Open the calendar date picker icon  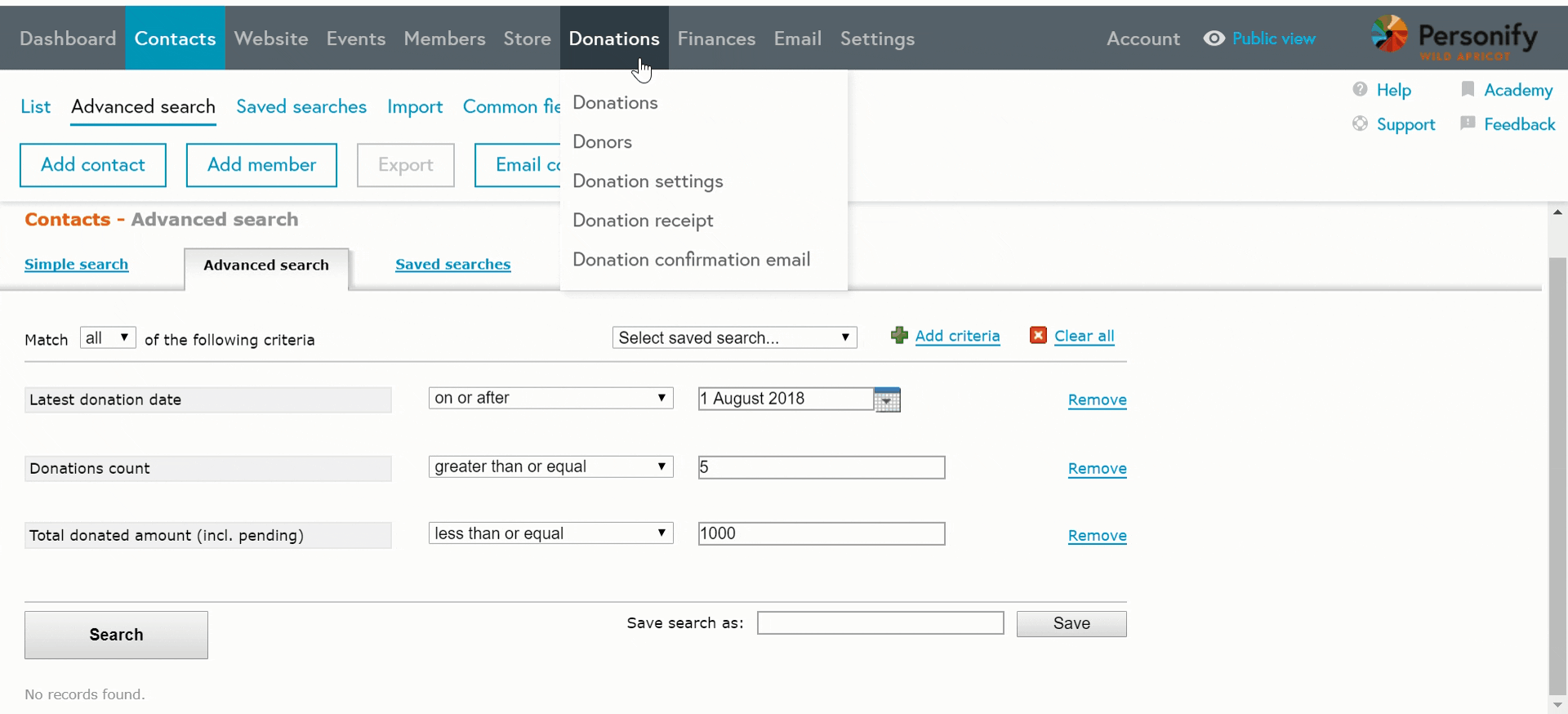point(887,400)
